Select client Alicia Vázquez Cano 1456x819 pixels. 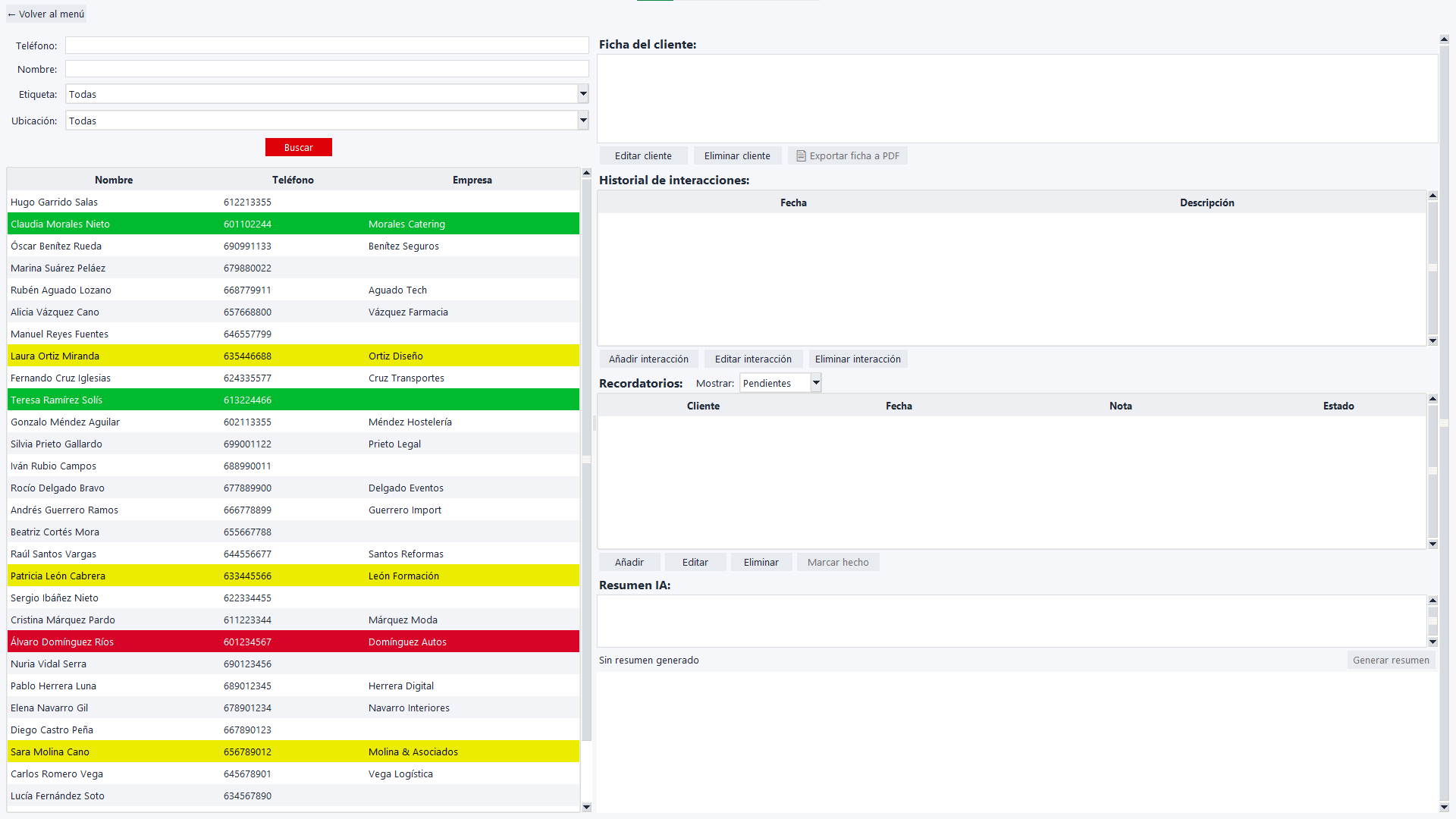click(293, 312)
